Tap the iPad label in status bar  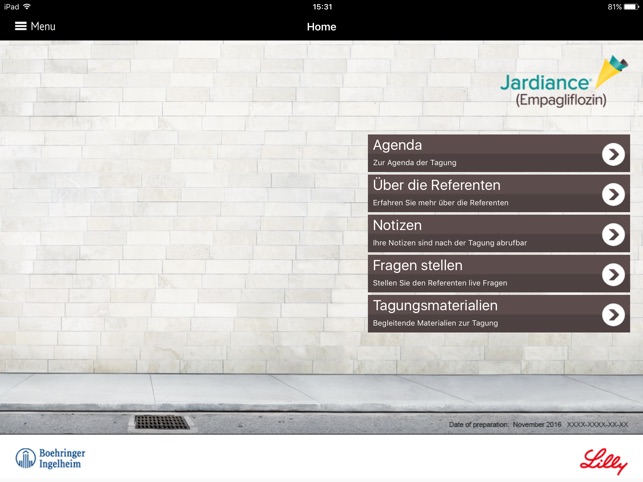[x=11, y=7]
